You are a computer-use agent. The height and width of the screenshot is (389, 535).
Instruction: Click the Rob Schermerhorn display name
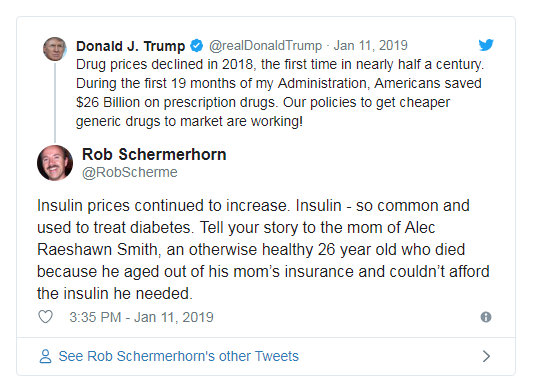[x=154, y=155]
